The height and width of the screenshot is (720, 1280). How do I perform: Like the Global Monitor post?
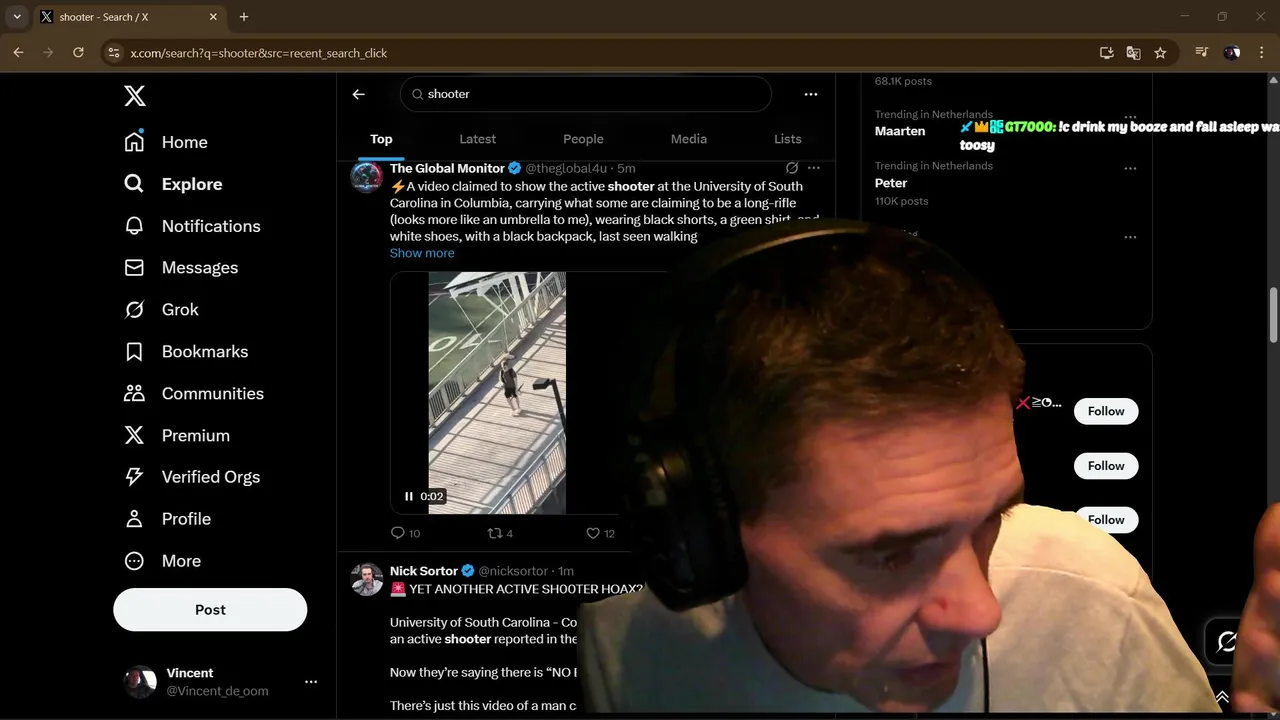[x=600, y=534]
